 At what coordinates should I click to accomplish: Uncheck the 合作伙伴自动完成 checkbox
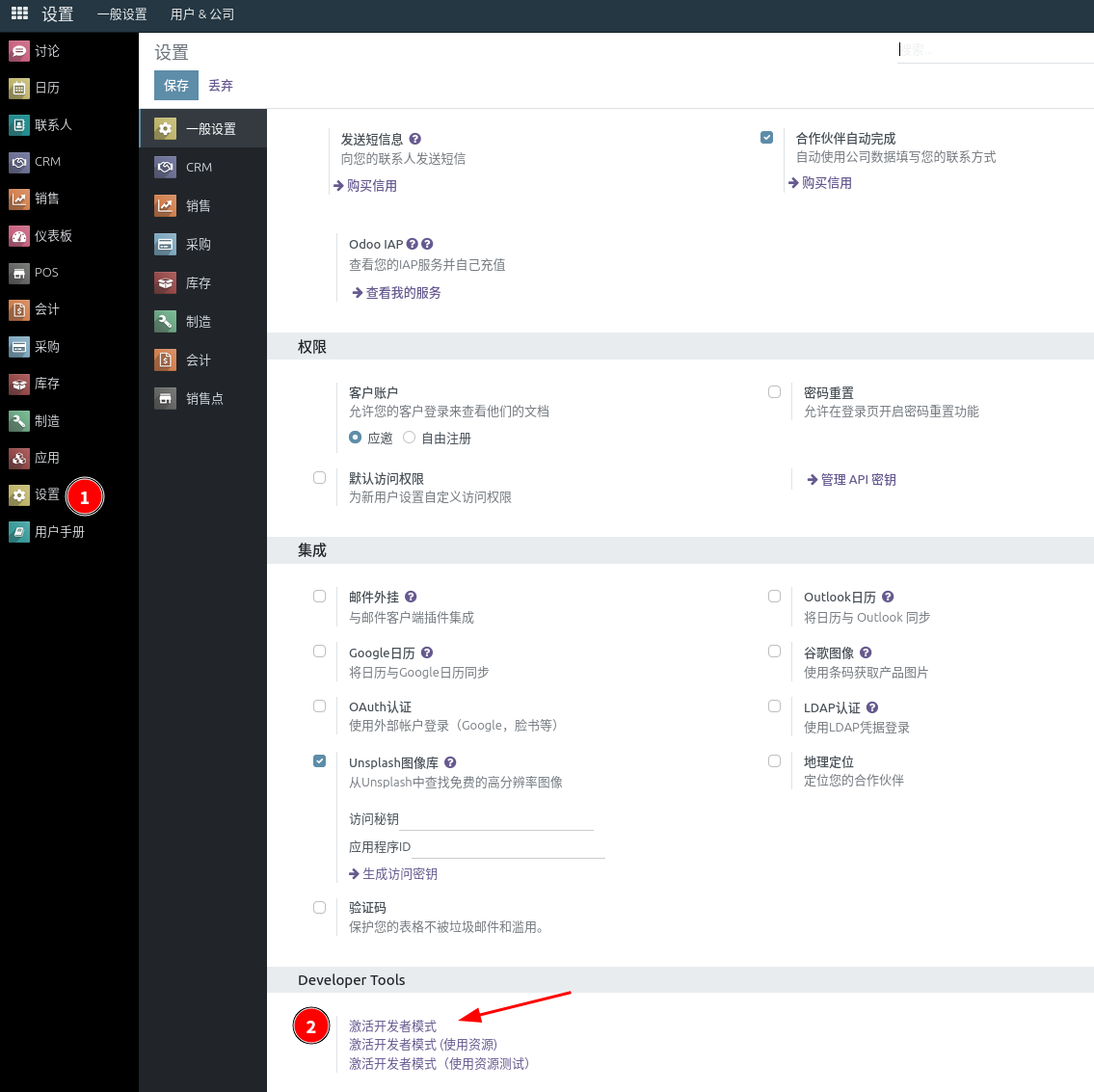tap(767, 138)
